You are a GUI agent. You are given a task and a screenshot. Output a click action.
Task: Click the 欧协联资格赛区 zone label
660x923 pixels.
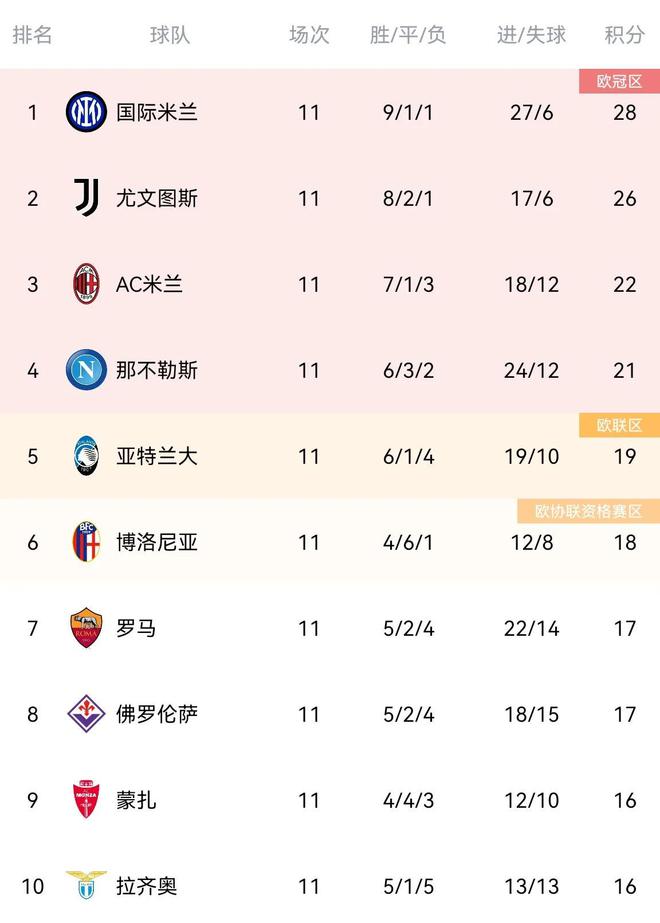pos(589,511)
